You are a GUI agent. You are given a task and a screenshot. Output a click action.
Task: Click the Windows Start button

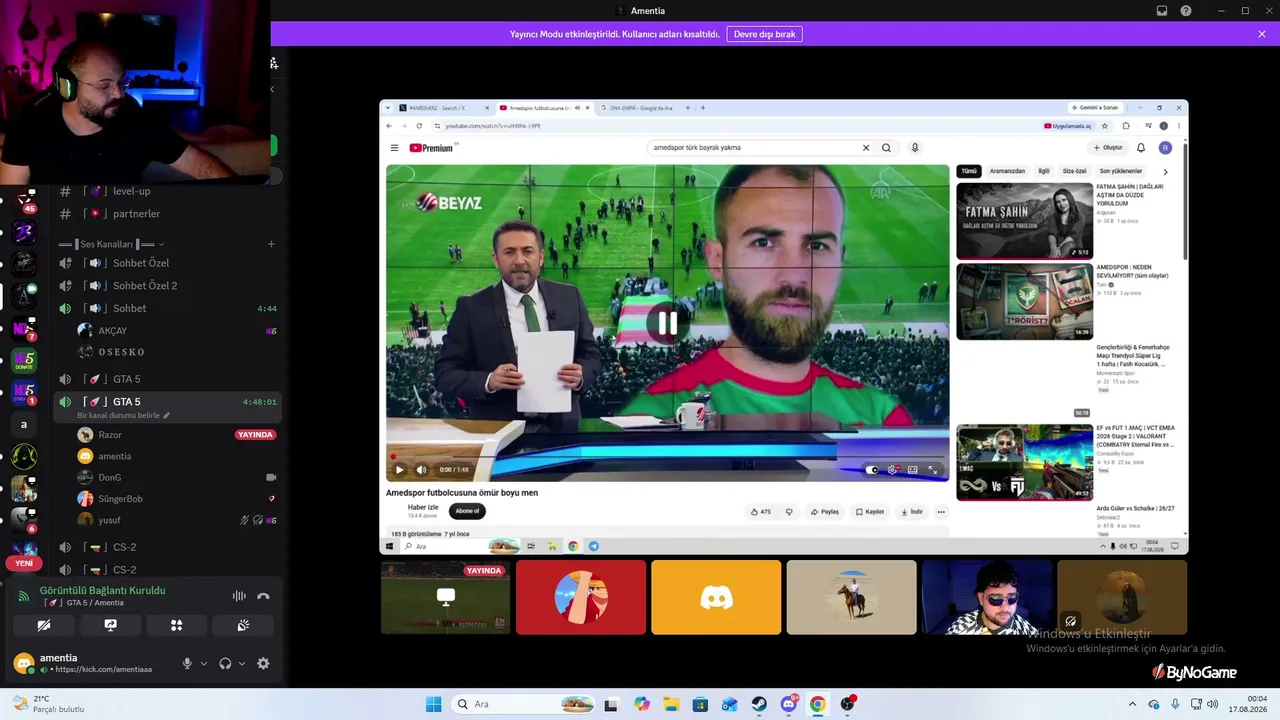[433, 704]
